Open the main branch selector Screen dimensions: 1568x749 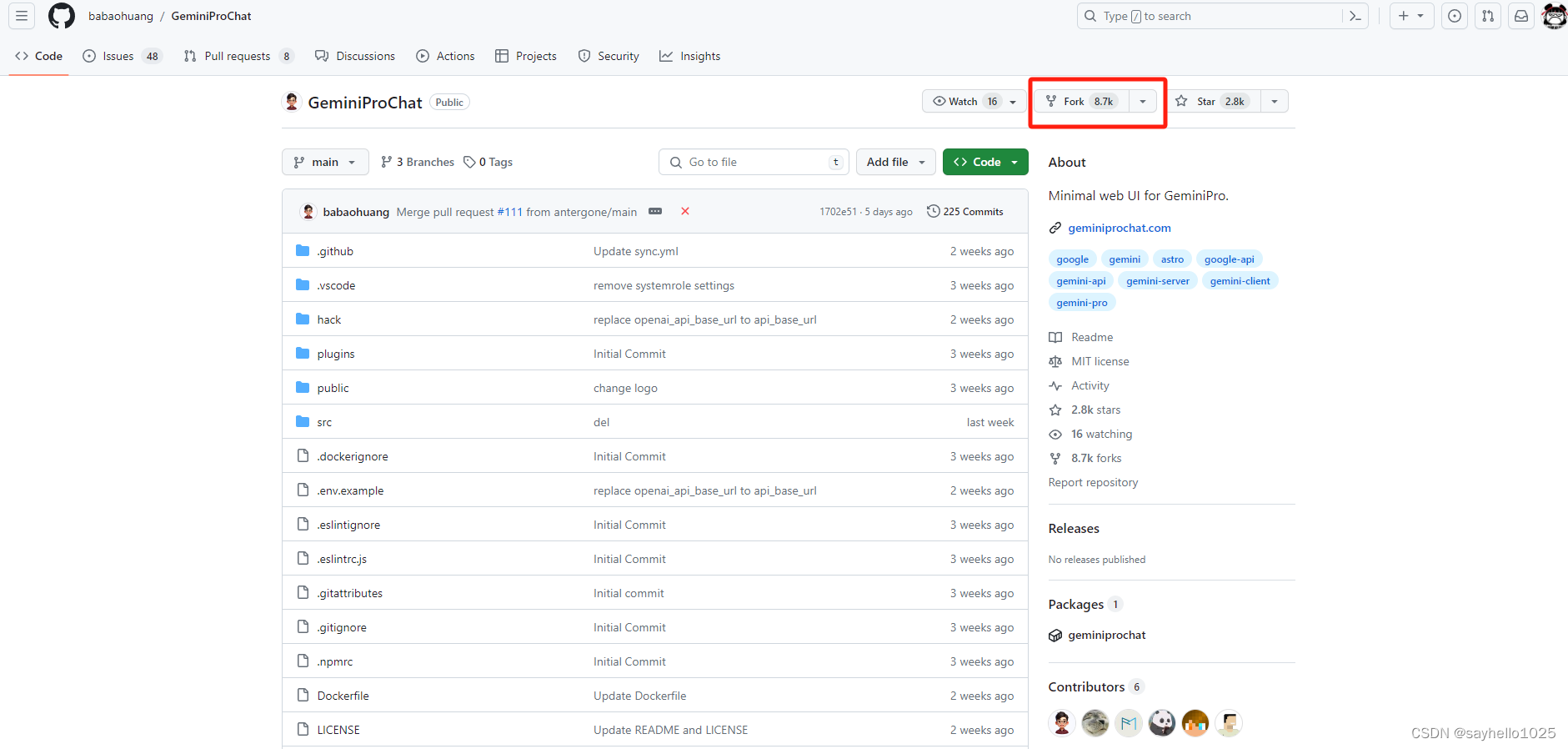(325, 162)
